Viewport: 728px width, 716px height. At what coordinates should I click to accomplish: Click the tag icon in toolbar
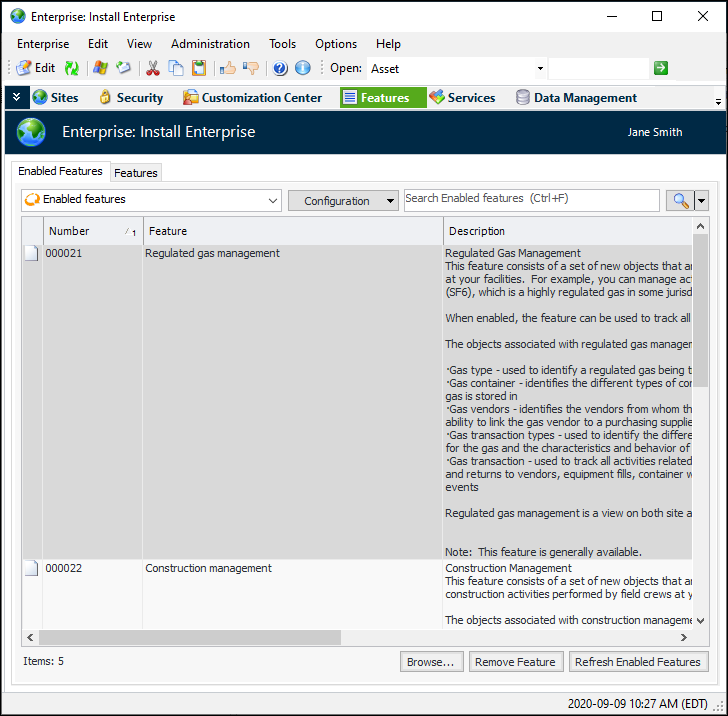click(124, 68)
